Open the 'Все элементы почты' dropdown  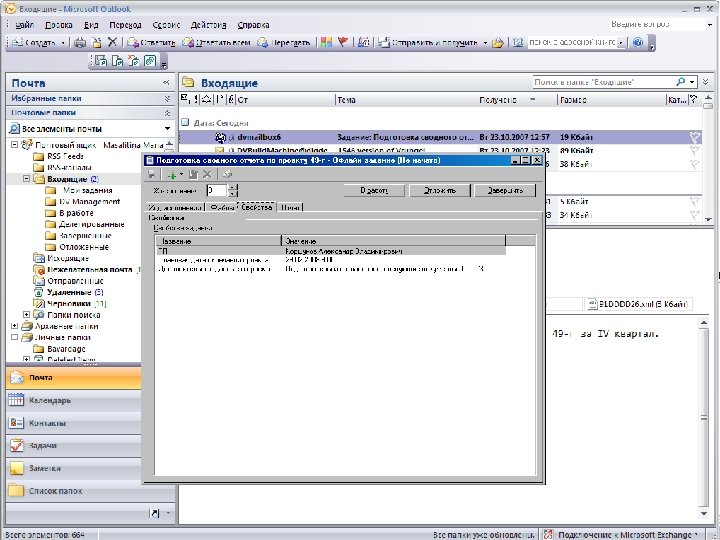pyautogui.click(x=167, y=129)
